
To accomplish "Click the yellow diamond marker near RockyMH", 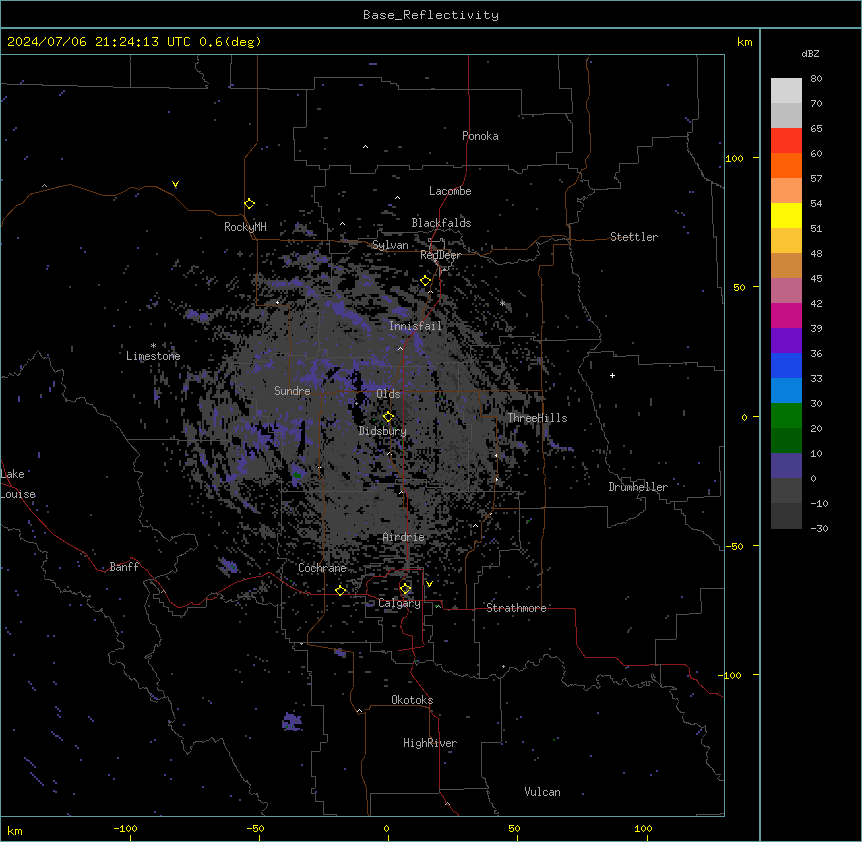I will [249, 204].
